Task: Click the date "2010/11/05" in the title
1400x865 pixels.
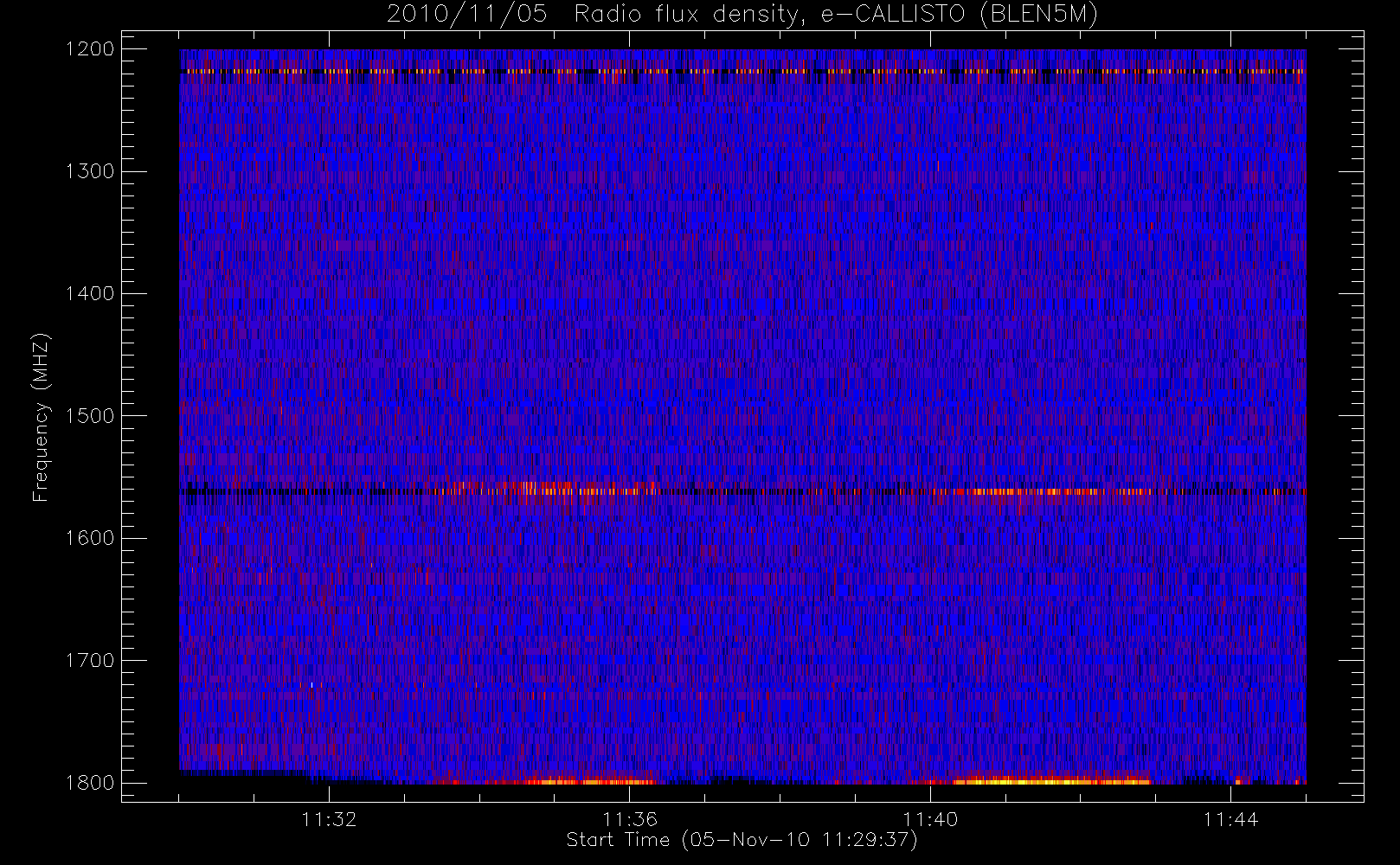Action: tap(466, 14)
